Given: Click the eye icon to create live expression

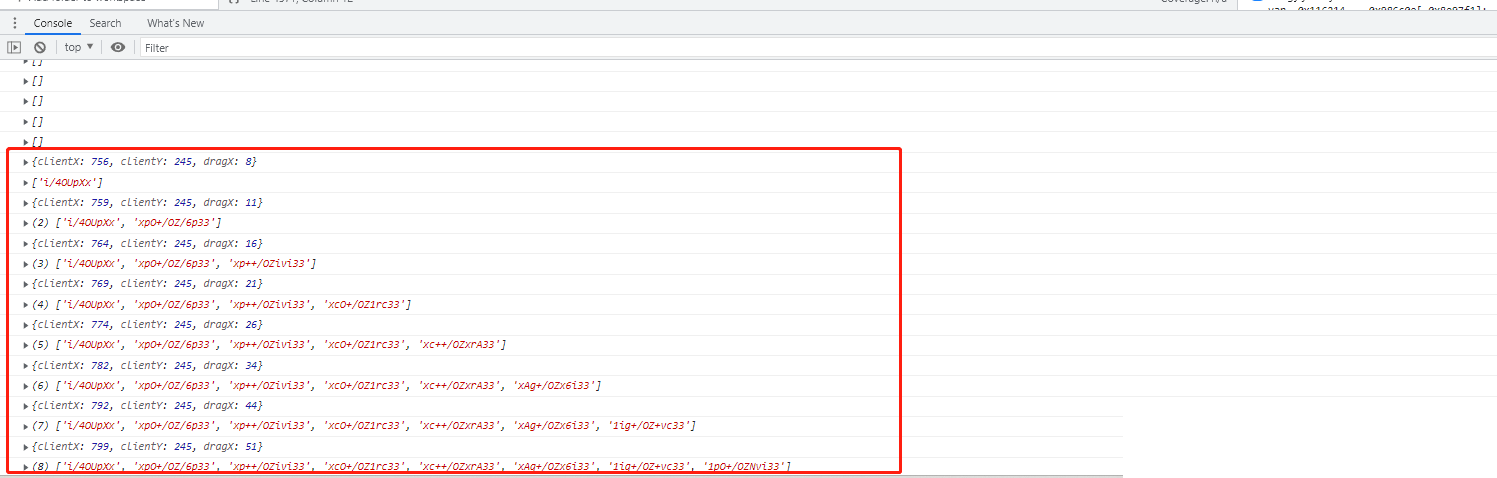Looking at the screenshot, I should tap(118, 47).
